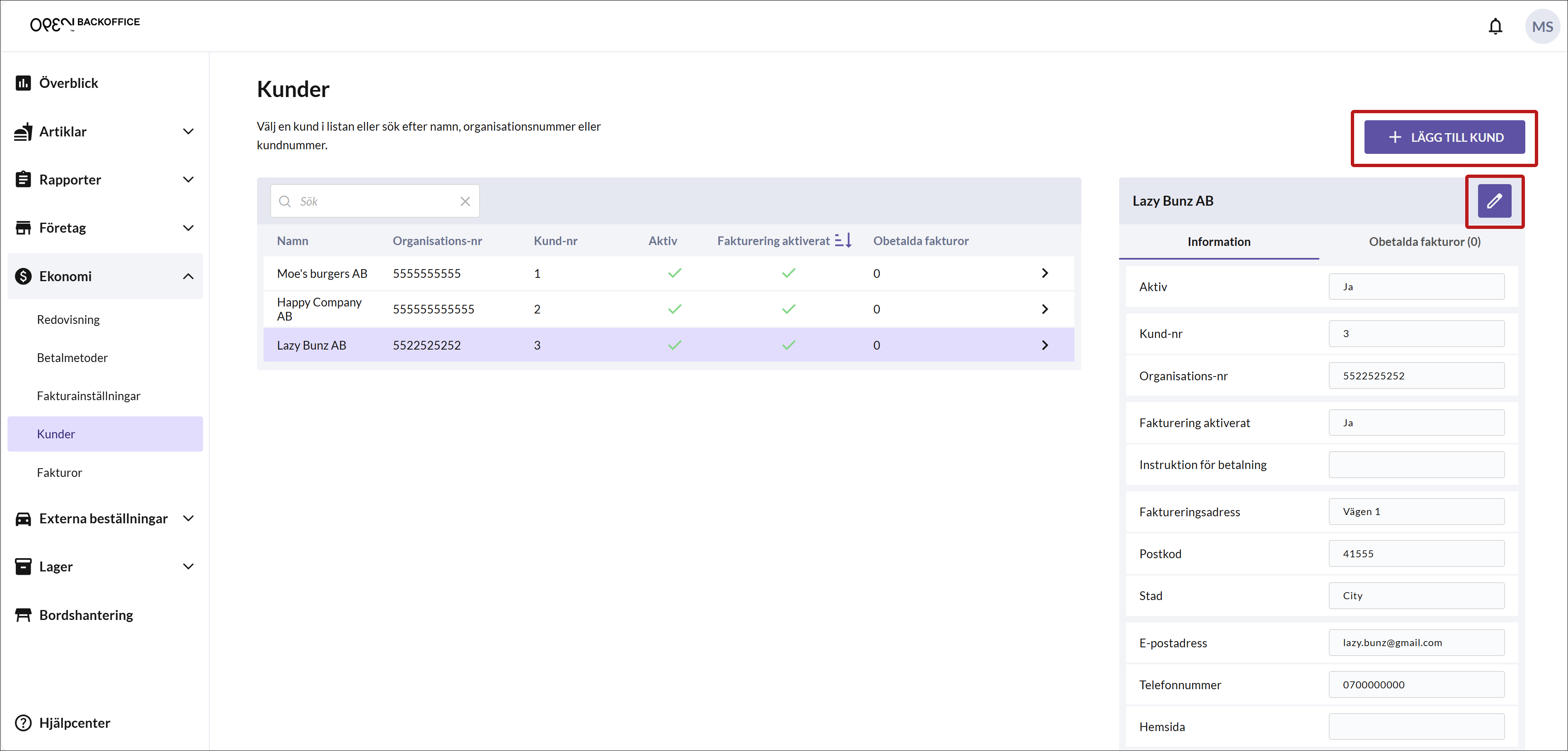Expand the Externa beställningar chevron

tap(188, 518)
